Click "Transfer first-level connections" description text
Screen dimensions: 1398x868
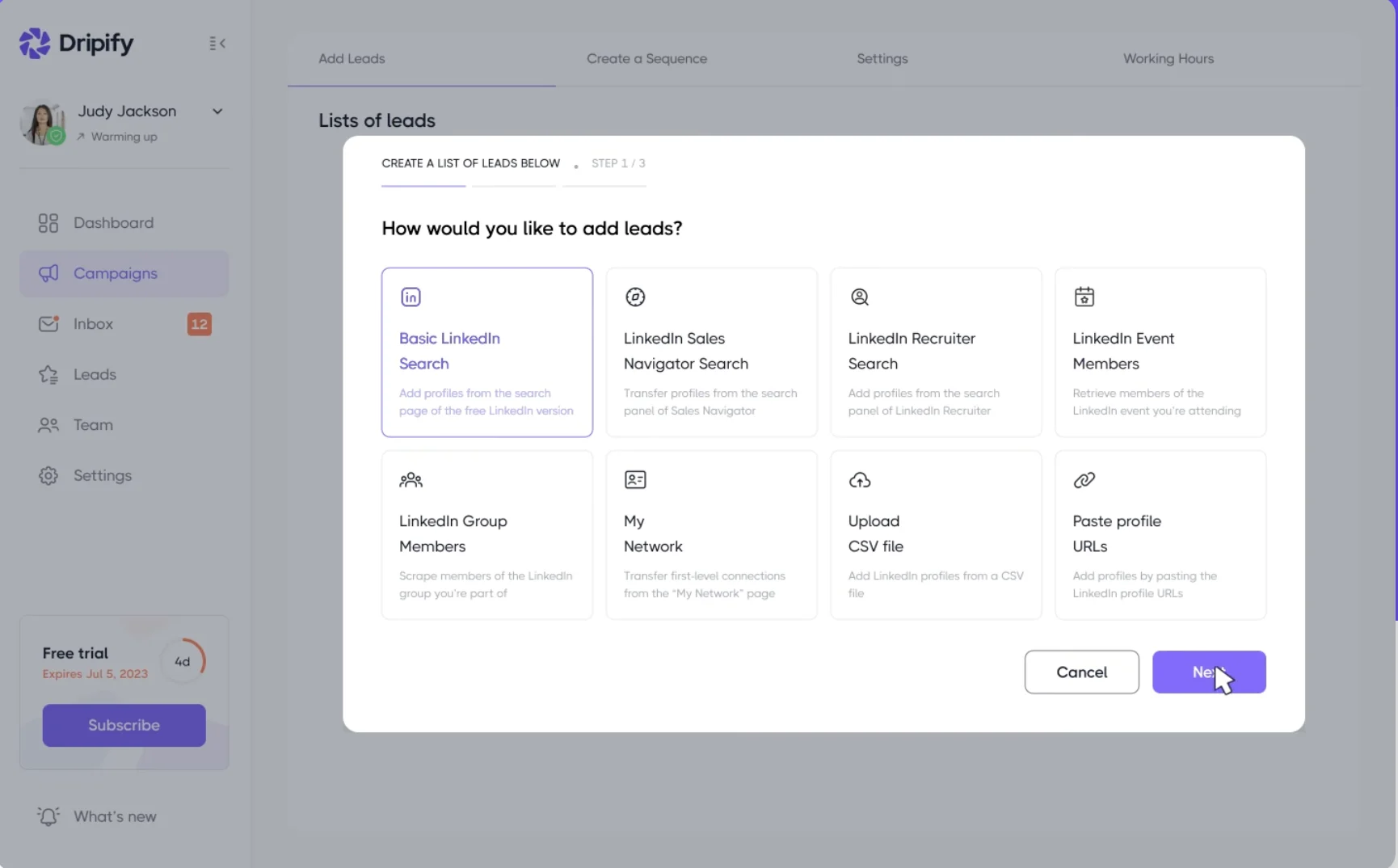[x=705, y=584]
